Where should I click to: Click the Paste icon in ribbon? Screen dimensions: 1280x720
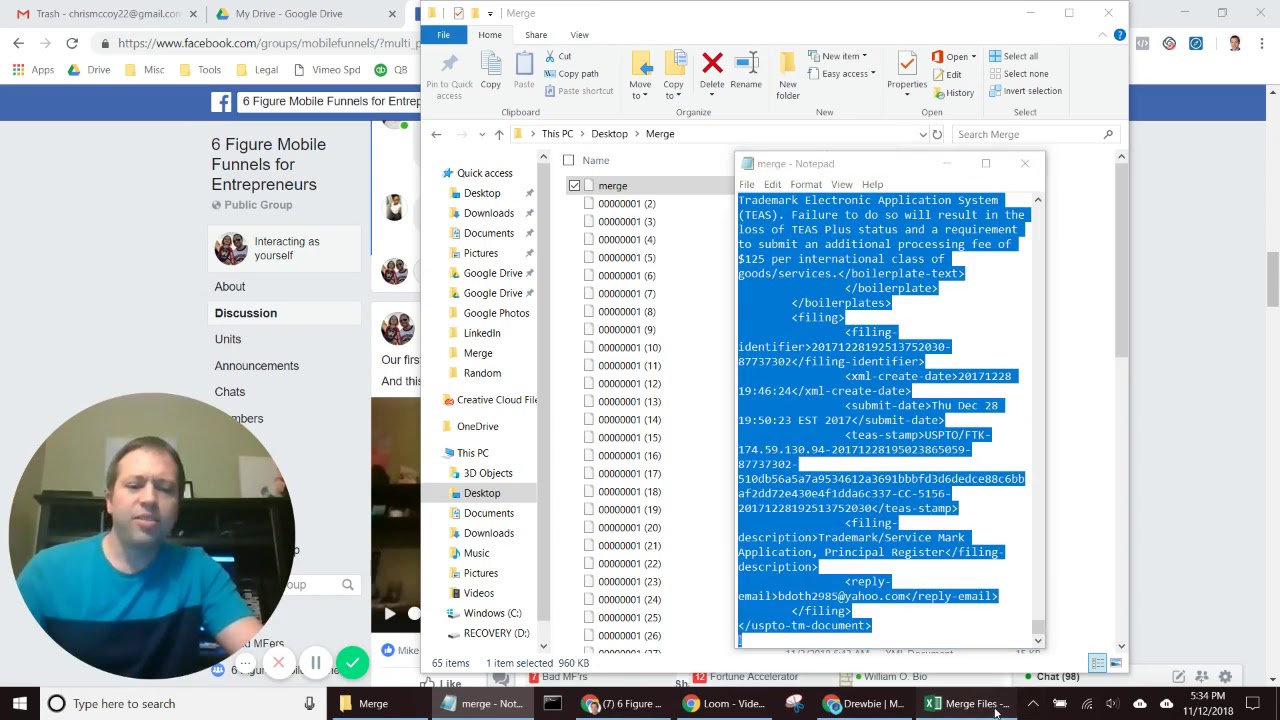pyautogui.click(x=524, y=71)
